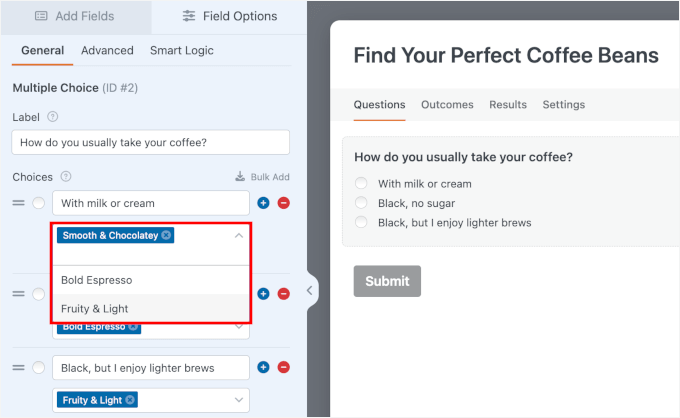Click the help icon next to Label
Viewport: 680px width, 418px height.
[x=53, y=117]
